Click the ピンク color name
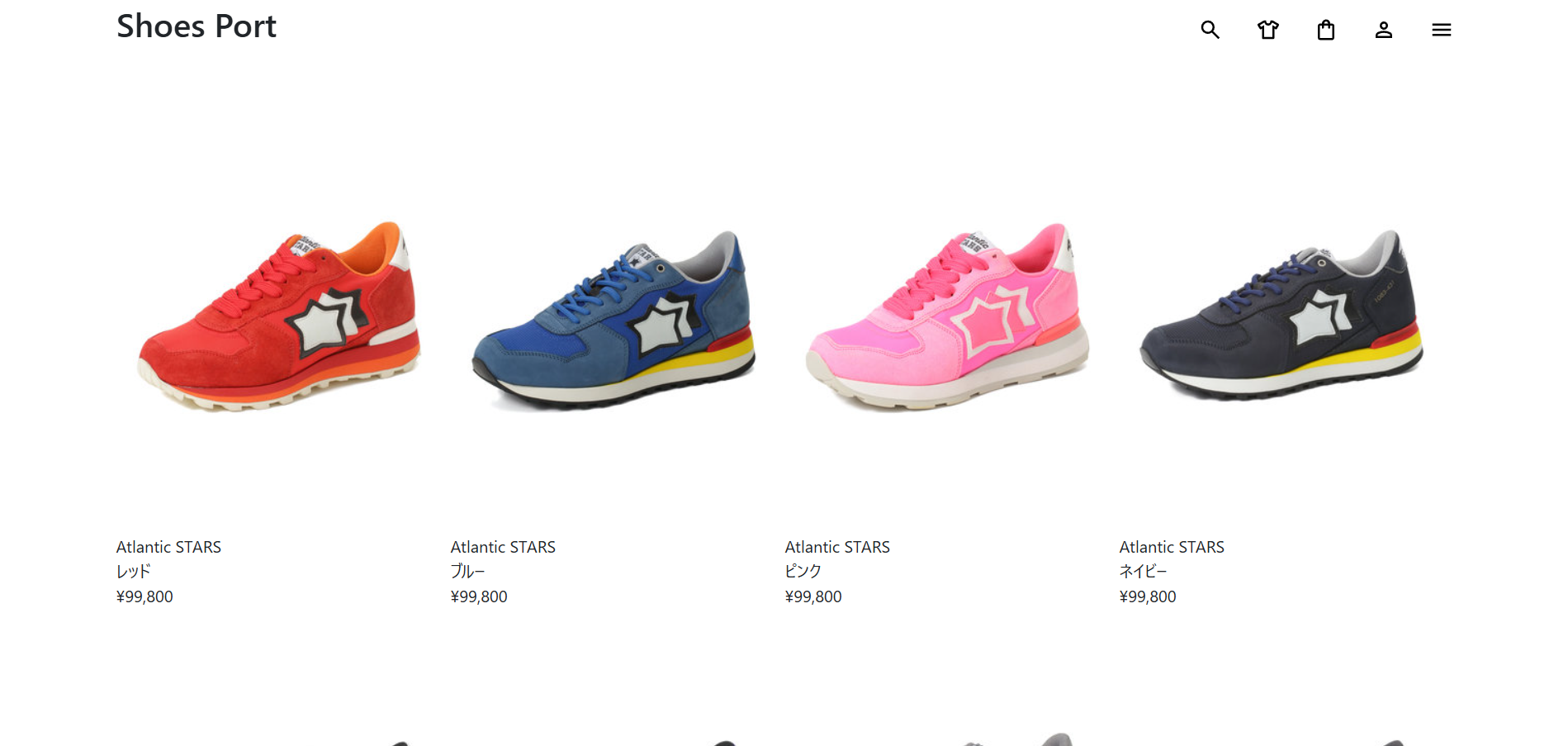This screenshot has height=746, width=1568. pyautogui.click(x=803, y=572)
